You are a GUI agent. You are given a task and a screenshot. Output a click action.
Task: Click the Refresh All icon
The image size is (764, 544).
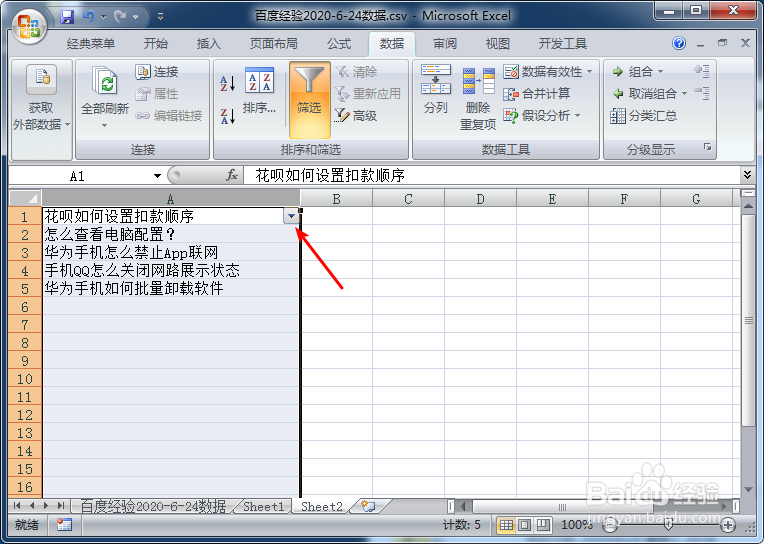[x=105, y=80]
